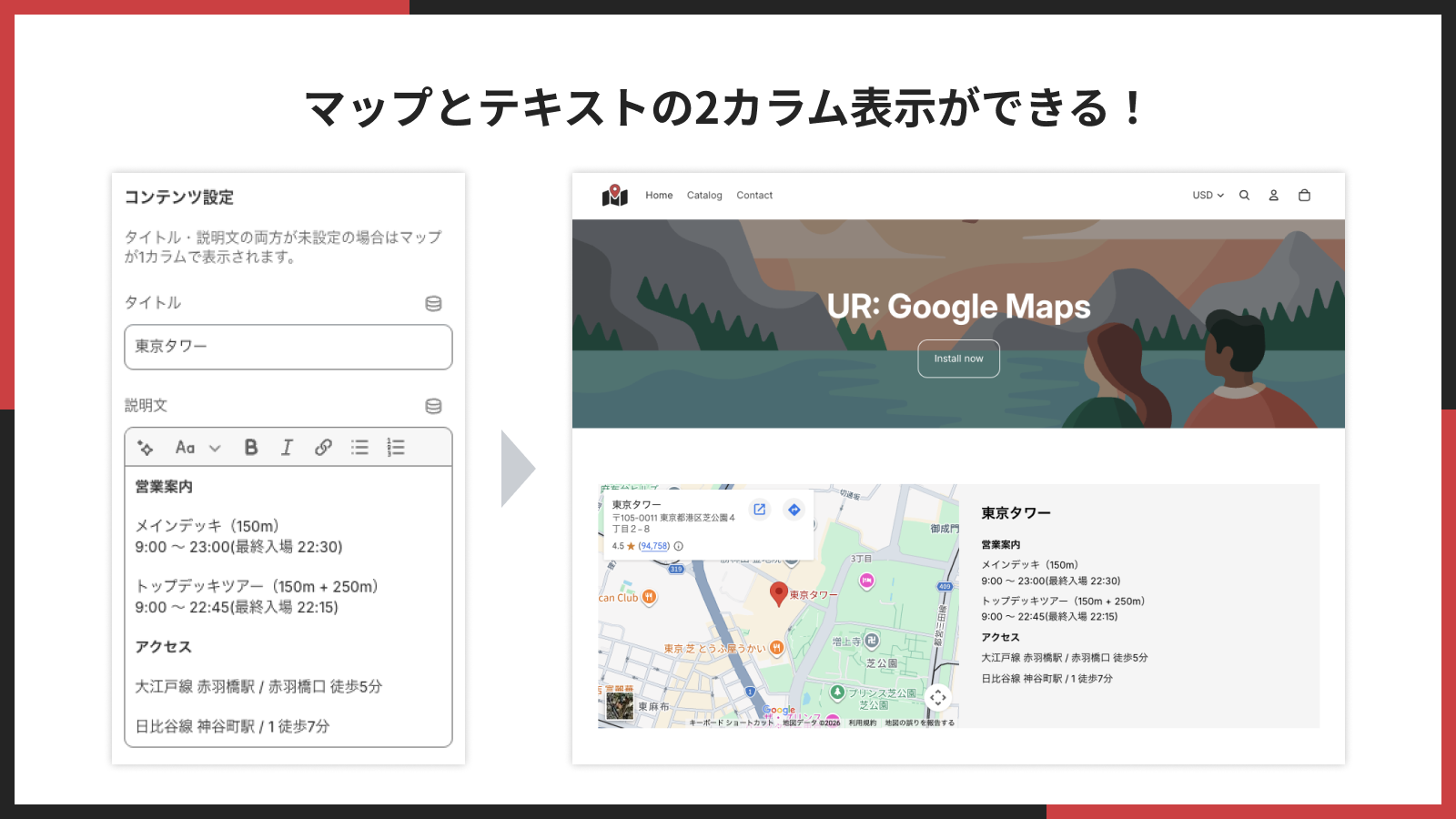
Task: Click the title field containing 東京タワー
Action: 288,347
